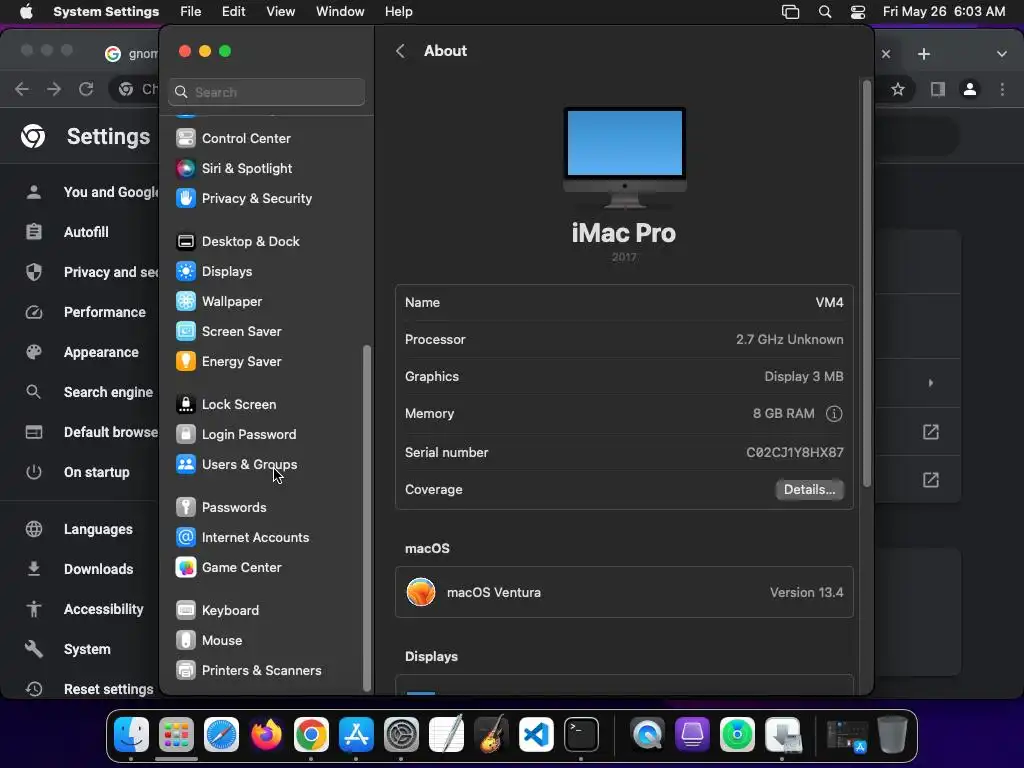Click the macOS Ventura row

point(624,592)
